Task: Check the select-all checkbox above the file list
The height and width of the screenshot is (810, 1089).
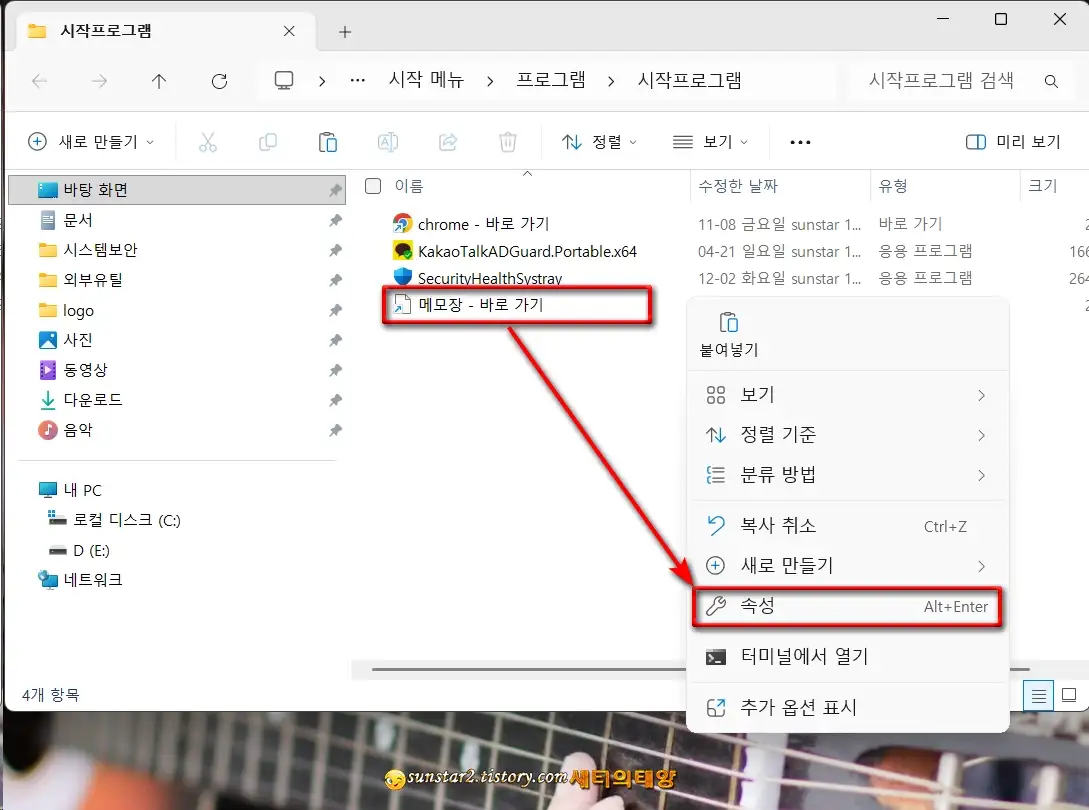Action: pos(371,185)
